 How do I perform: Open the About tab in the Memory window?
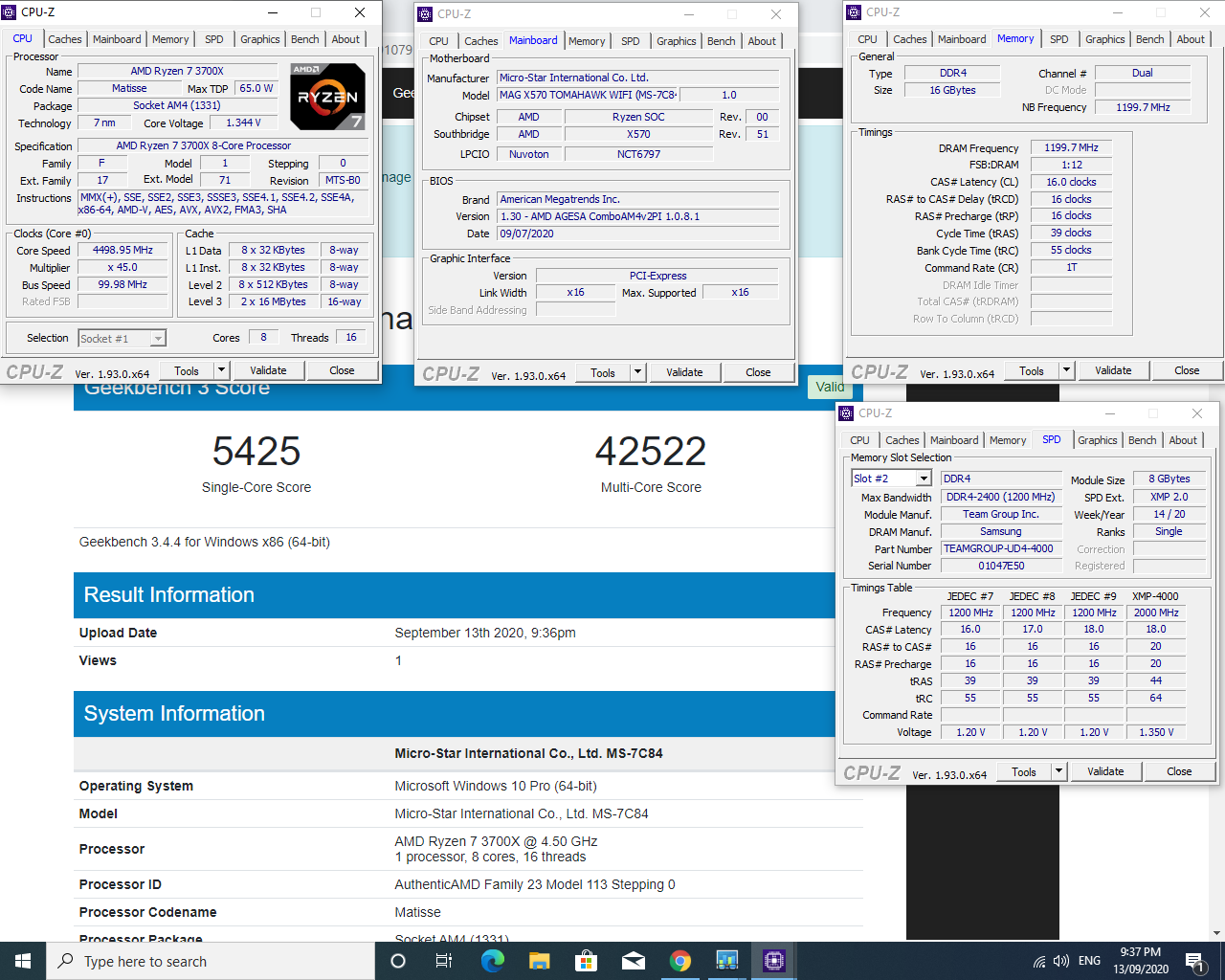click(1191, 39)
